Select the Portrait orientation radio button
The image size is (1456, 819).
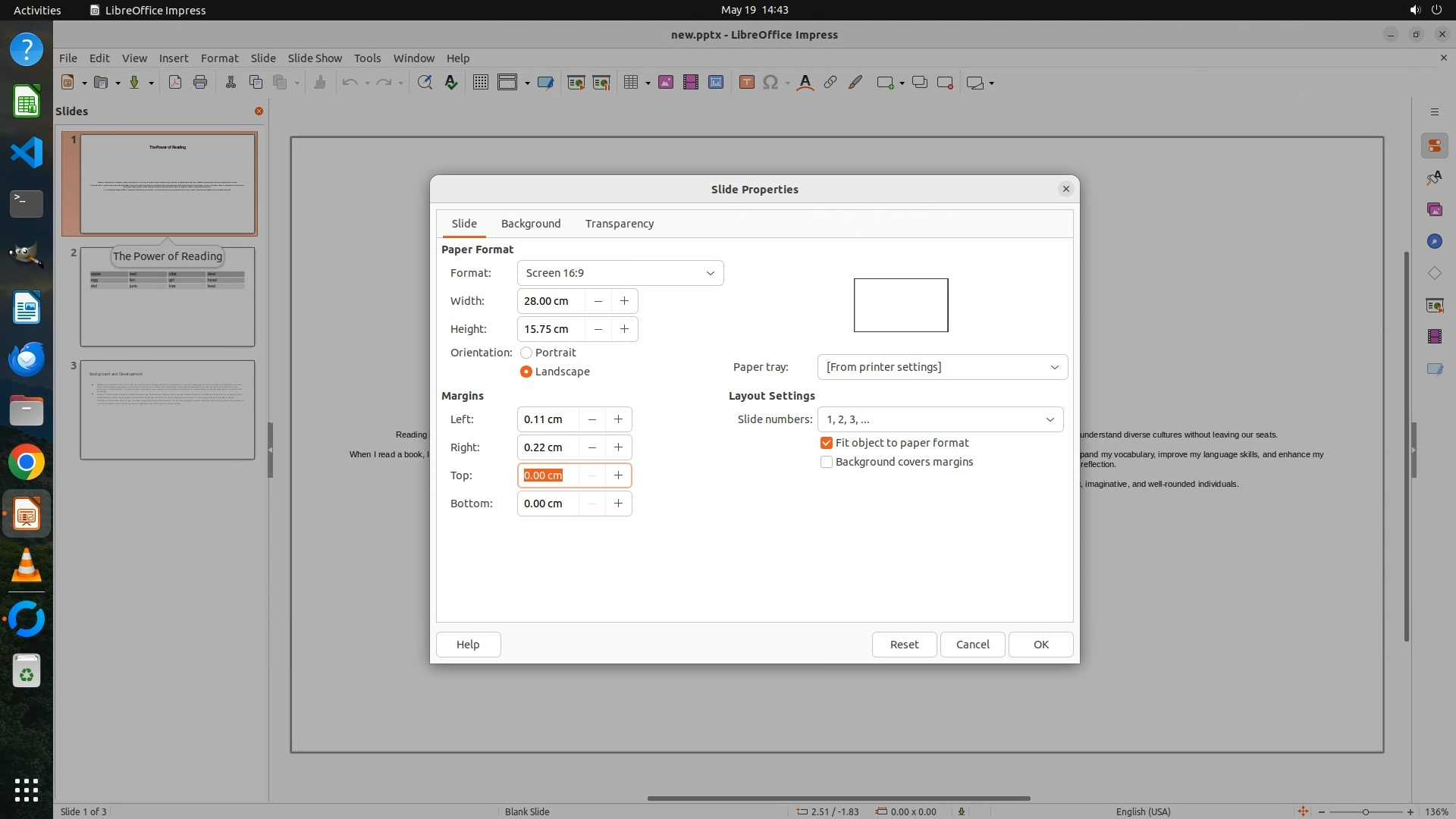(526, 353)
